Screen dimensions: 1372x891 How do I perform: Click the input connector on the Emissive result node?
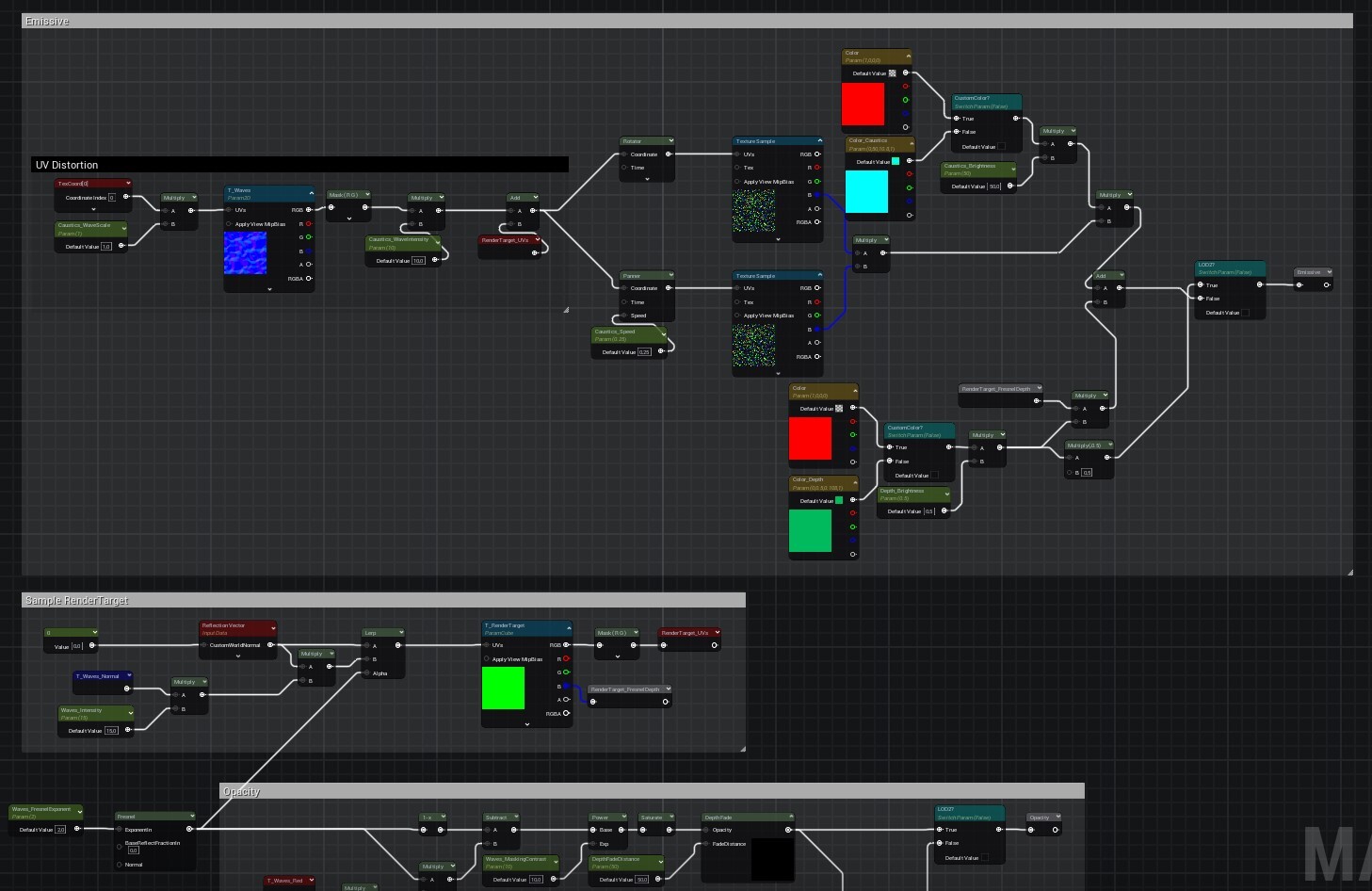point(1299,285)
